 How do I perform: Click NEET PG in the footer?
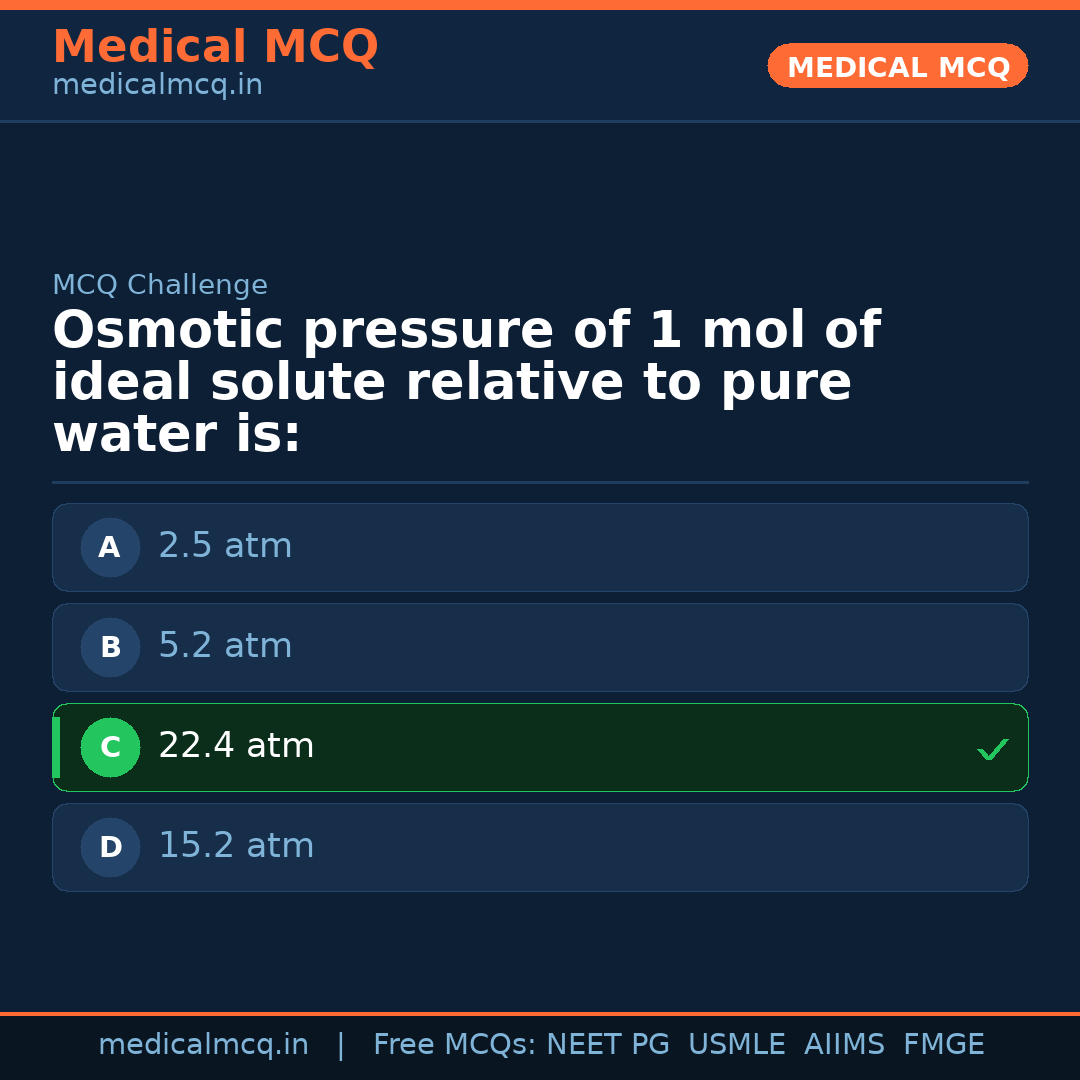pos(607,1044)
